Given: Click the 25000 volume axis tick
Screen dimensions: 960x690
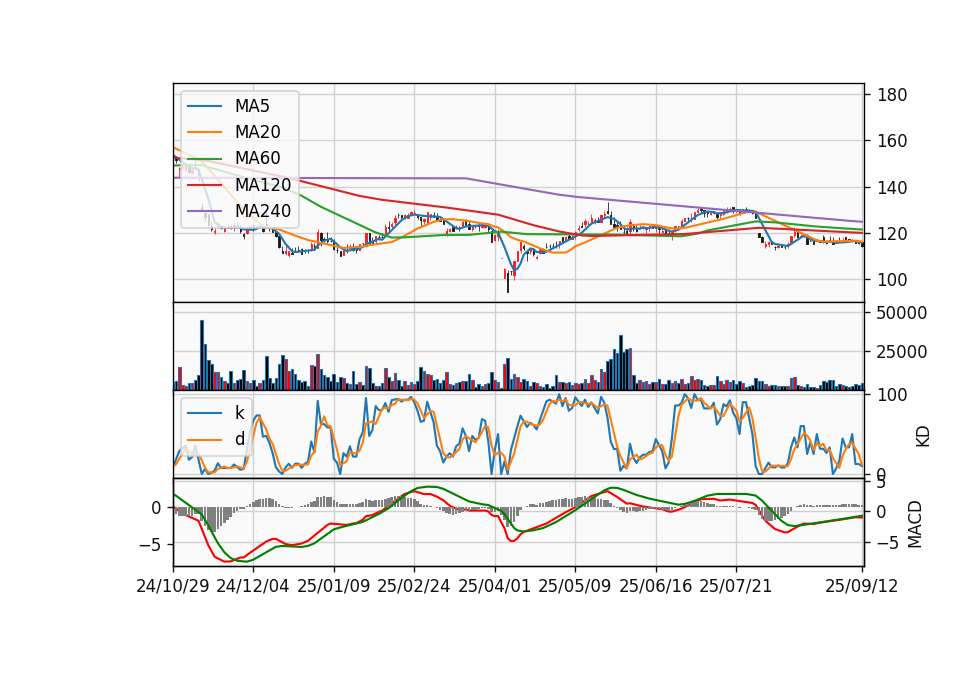Looking at the screenshot, I should tap(902, 352).
